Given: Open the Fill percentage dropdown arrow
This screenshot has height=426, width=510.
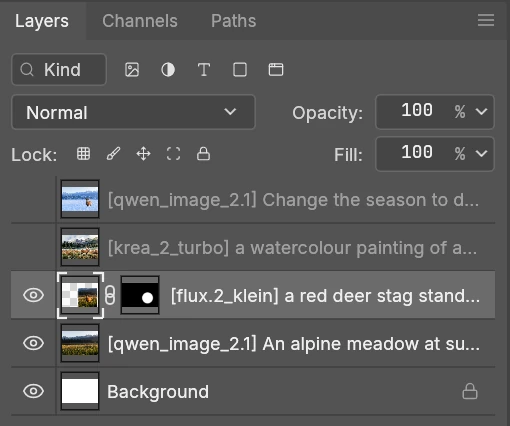Looking at the screenshot, I should coord(482,153).
